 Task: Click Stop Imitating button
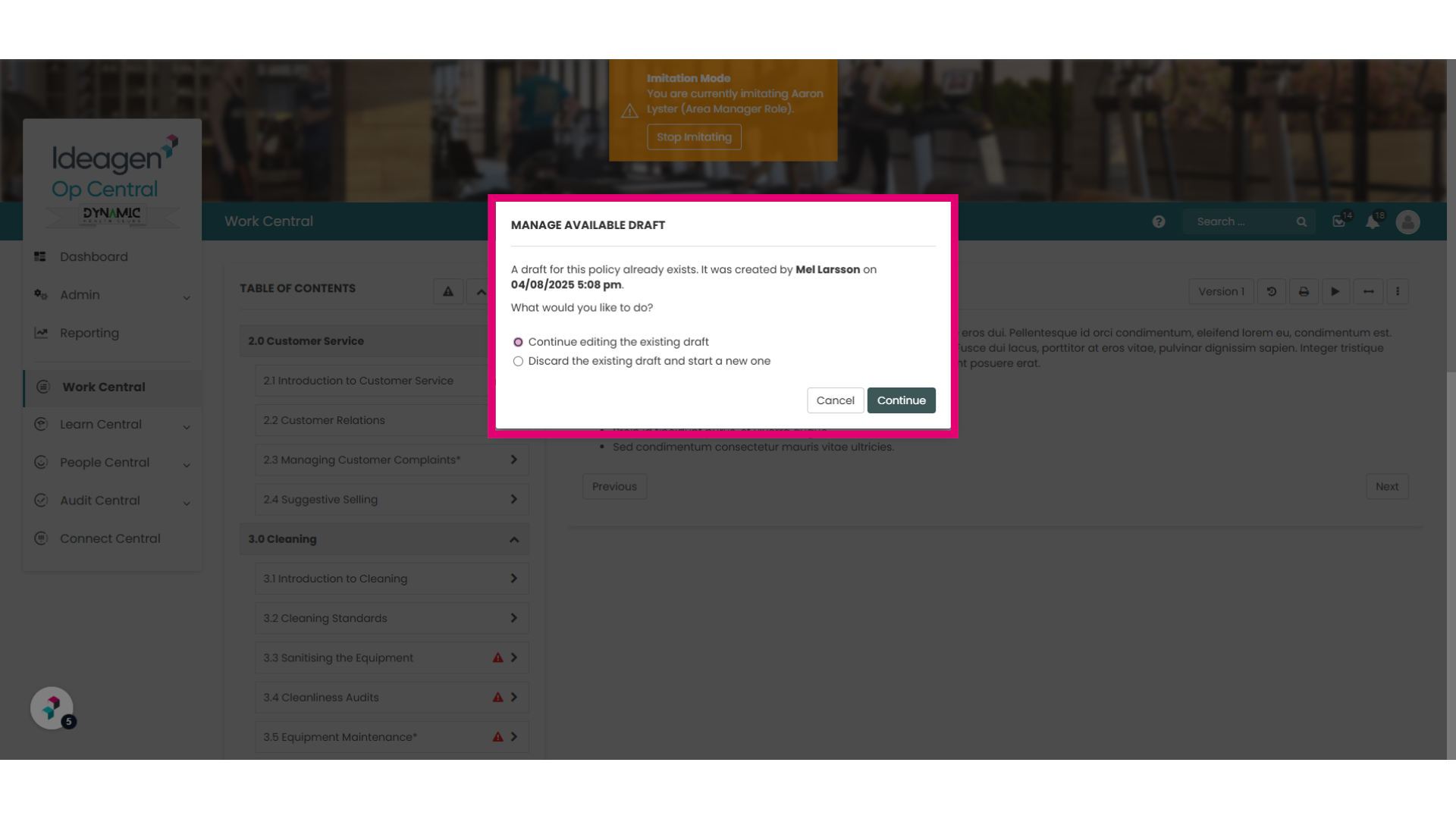[694, 137]
